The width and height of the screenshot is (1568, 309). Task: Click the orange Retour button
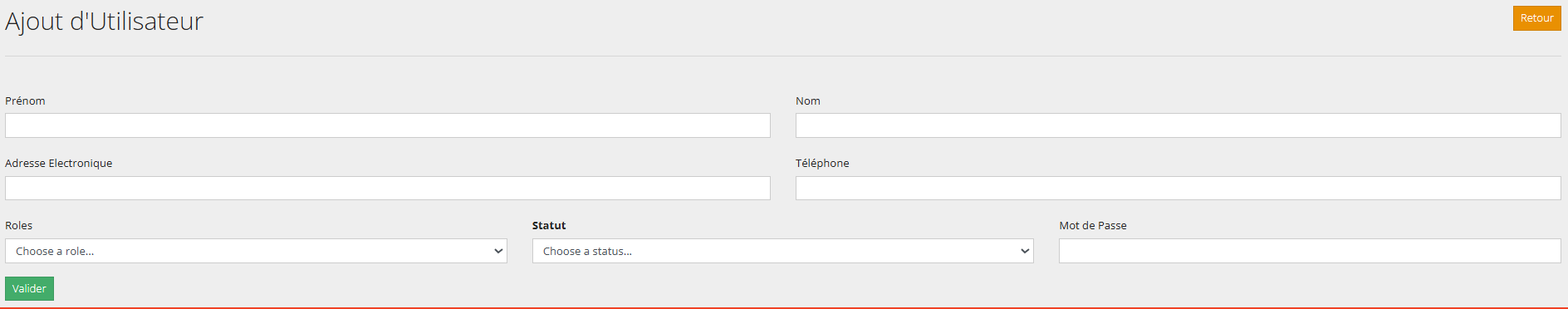click(x=1536, y=18)
